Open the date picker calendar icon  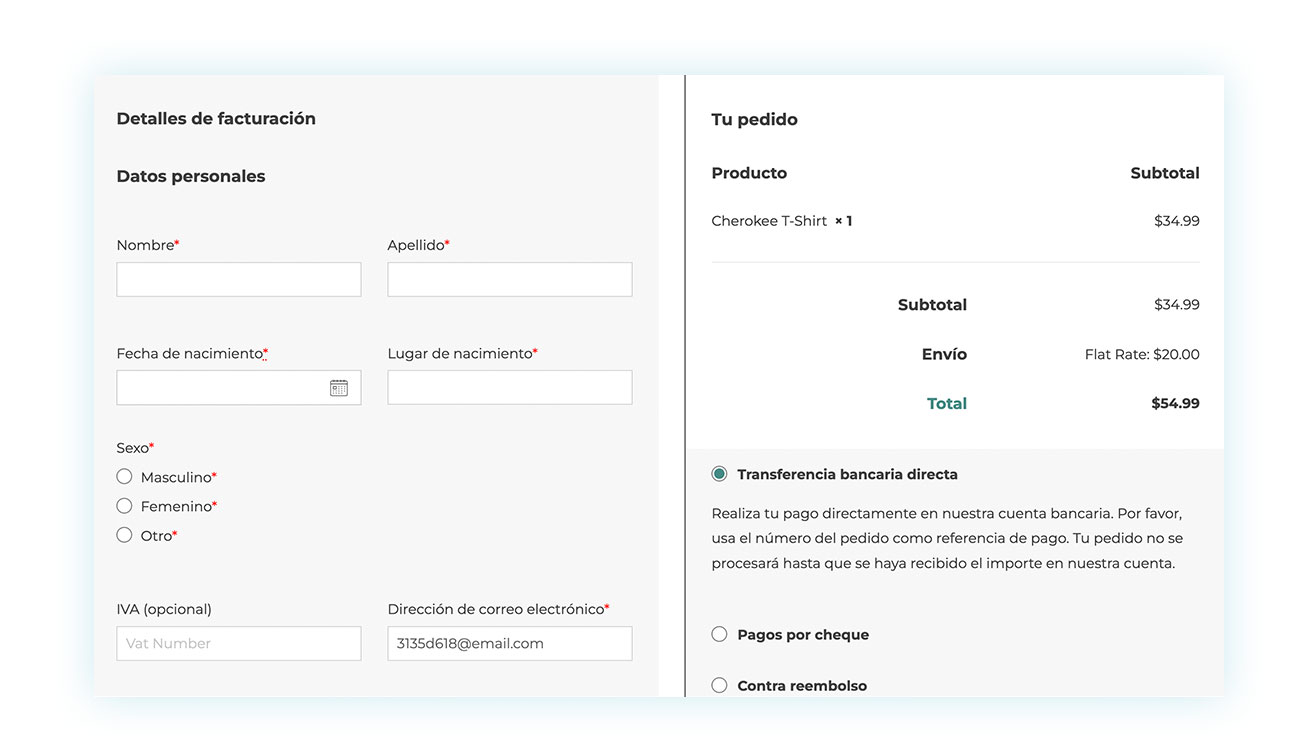tap(341, 387)
